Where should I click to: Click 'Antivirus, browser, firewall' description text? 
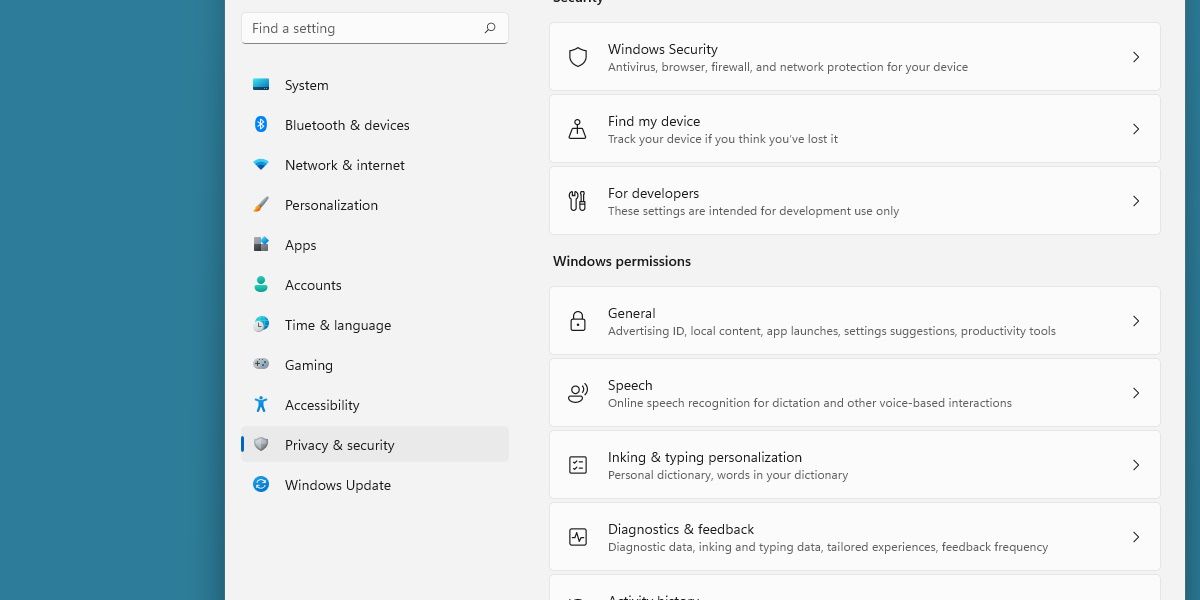pyautogui.click(x=788, y=67)
